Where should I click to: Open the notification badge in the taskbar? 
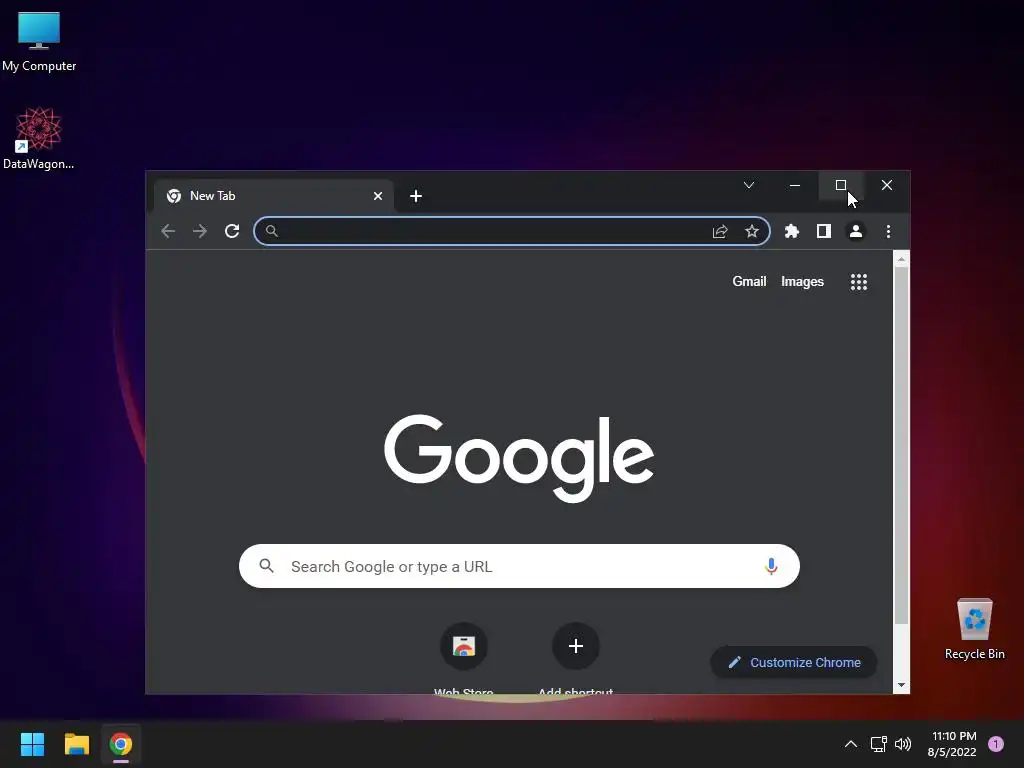[x=996, y=744]
